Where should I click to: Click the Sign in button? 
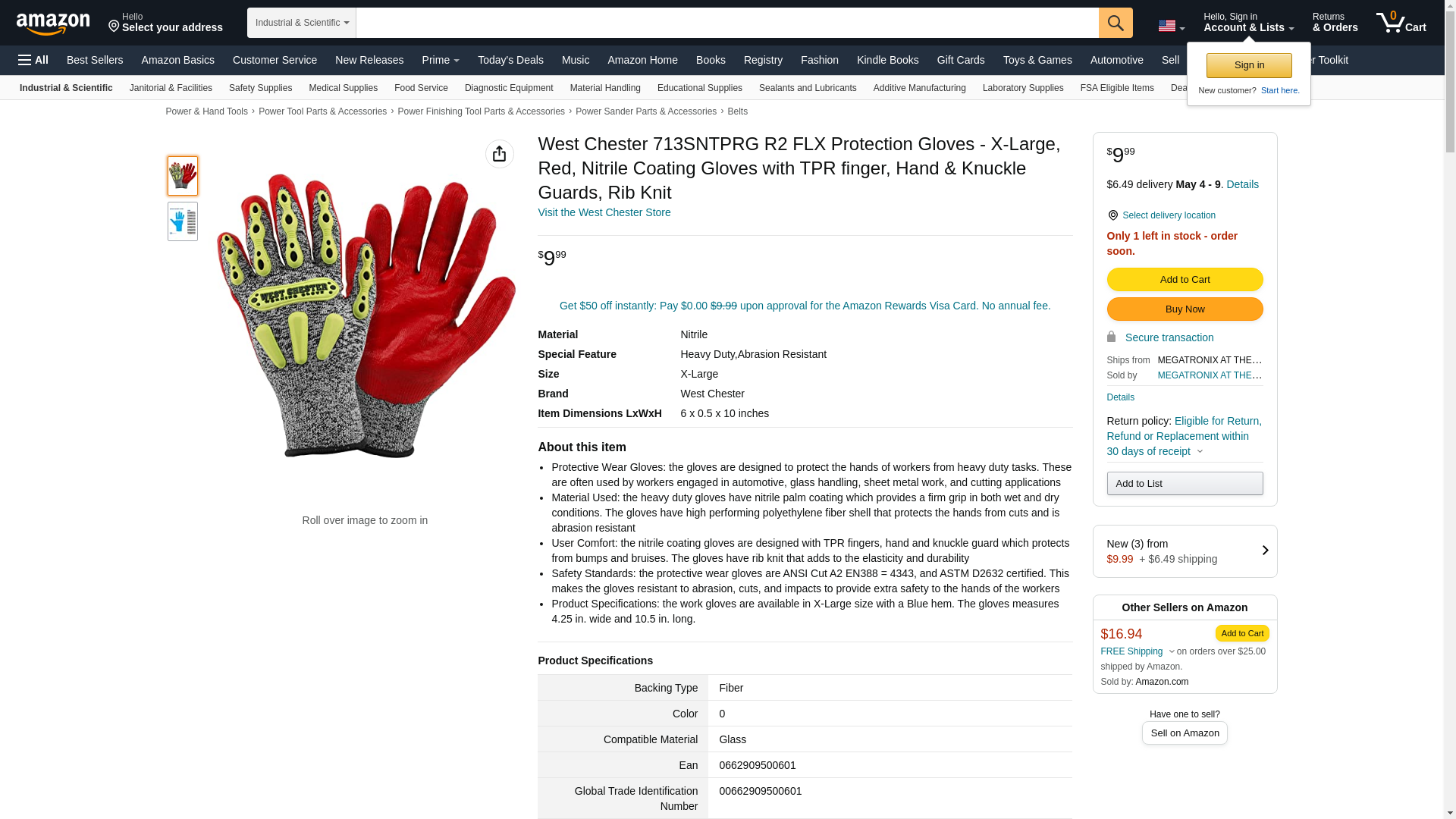point(1249,65)
